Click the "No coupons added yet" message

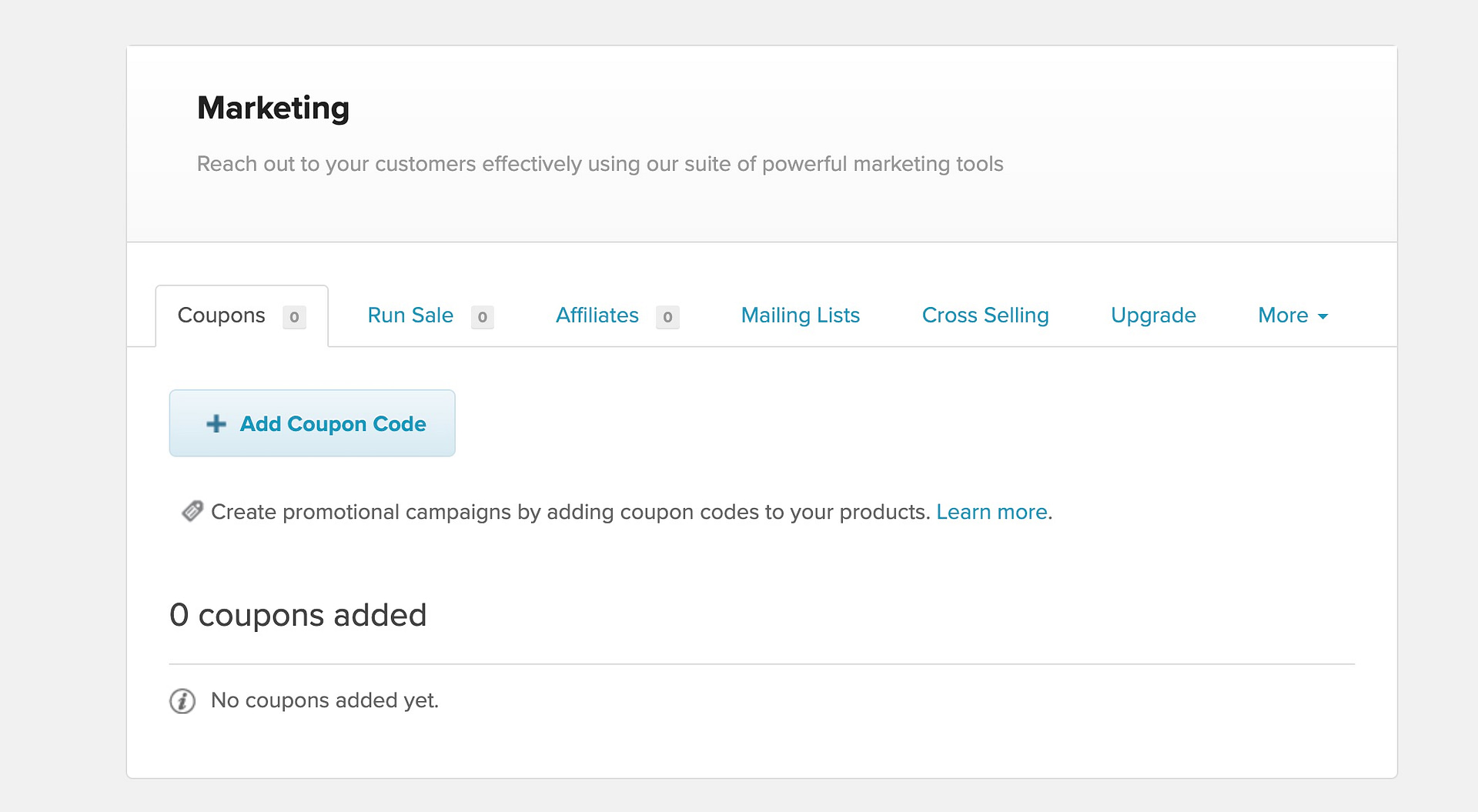[x=324, y=700]
